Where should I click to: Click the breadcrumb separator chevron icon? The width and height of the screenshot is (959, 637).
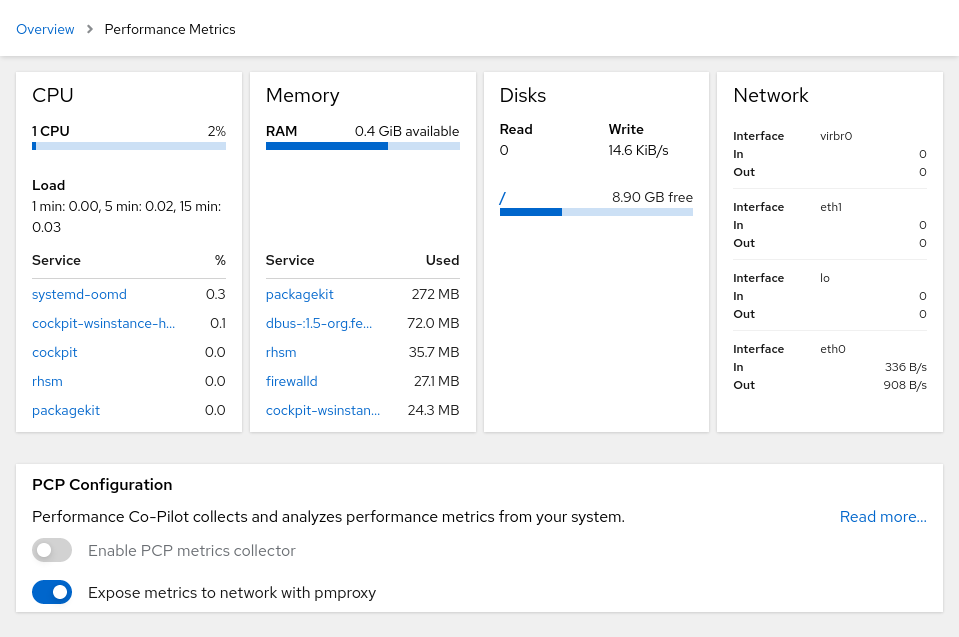89,29
